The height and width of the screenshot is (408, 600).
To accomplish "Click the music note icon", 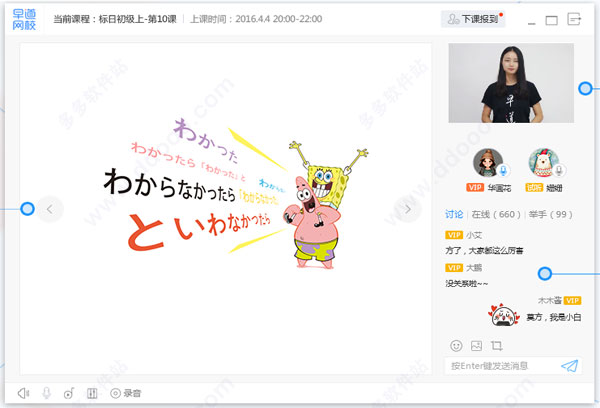I will coord(68,393).
